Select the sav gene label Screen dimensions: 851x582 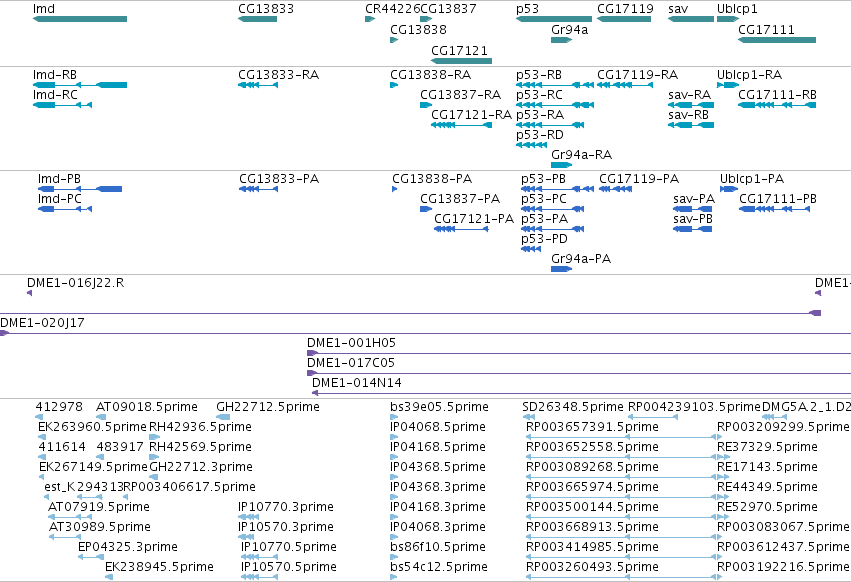tap(678, 9)
